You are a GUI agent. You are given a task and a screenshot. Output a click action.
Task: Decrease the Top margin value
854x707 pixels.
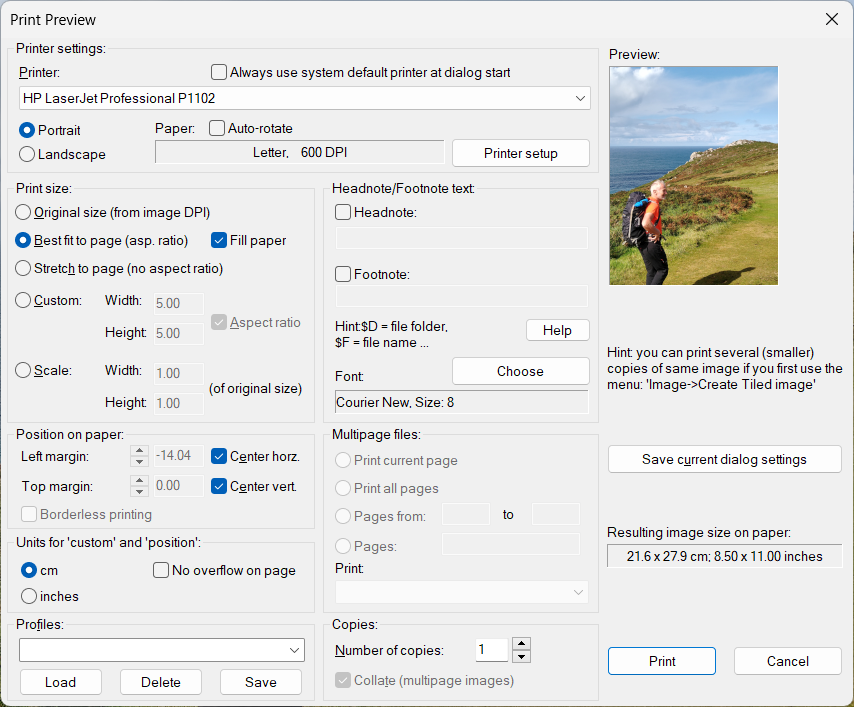pos(139,491)
